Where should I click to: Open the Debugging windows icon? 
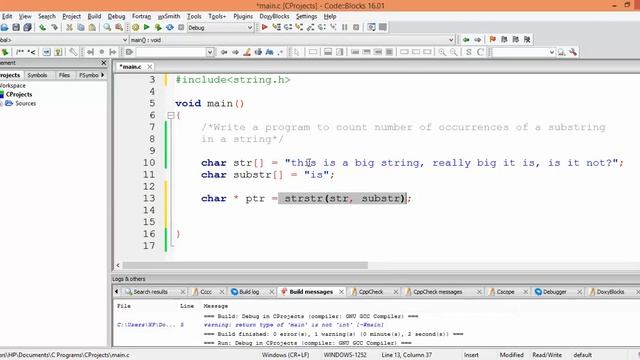[x=371, y=27]
